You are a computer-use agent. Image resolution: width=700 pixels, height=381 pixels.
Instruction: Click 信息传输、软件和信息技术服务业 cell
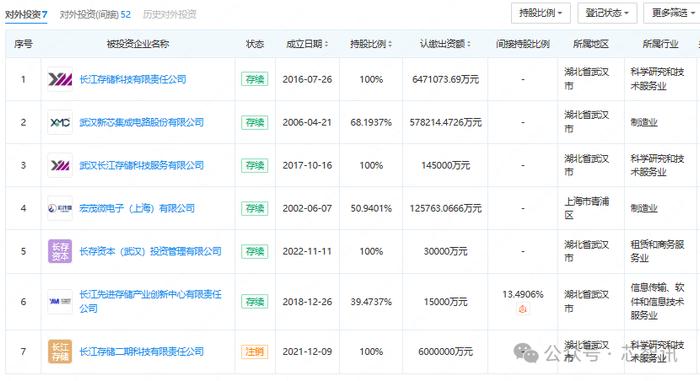point(657,301)
